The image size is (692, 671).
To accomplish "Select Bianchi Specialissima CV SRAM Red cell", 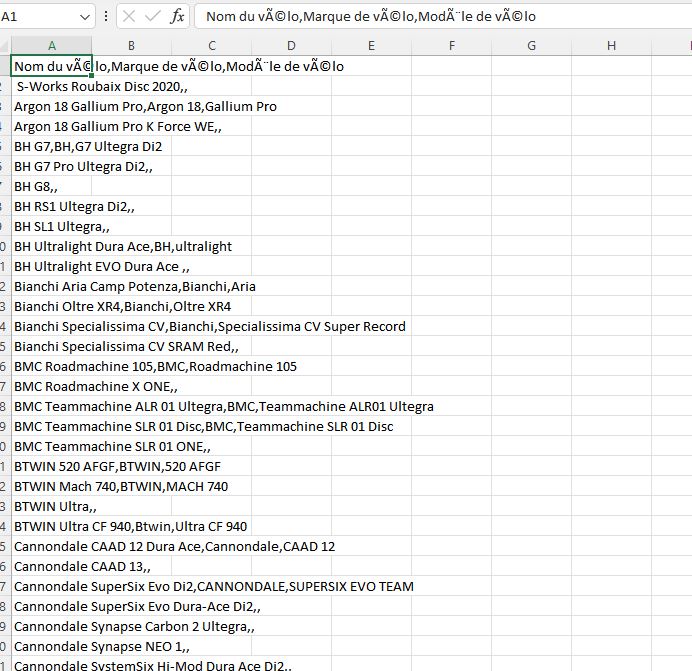I will (52, 346).
